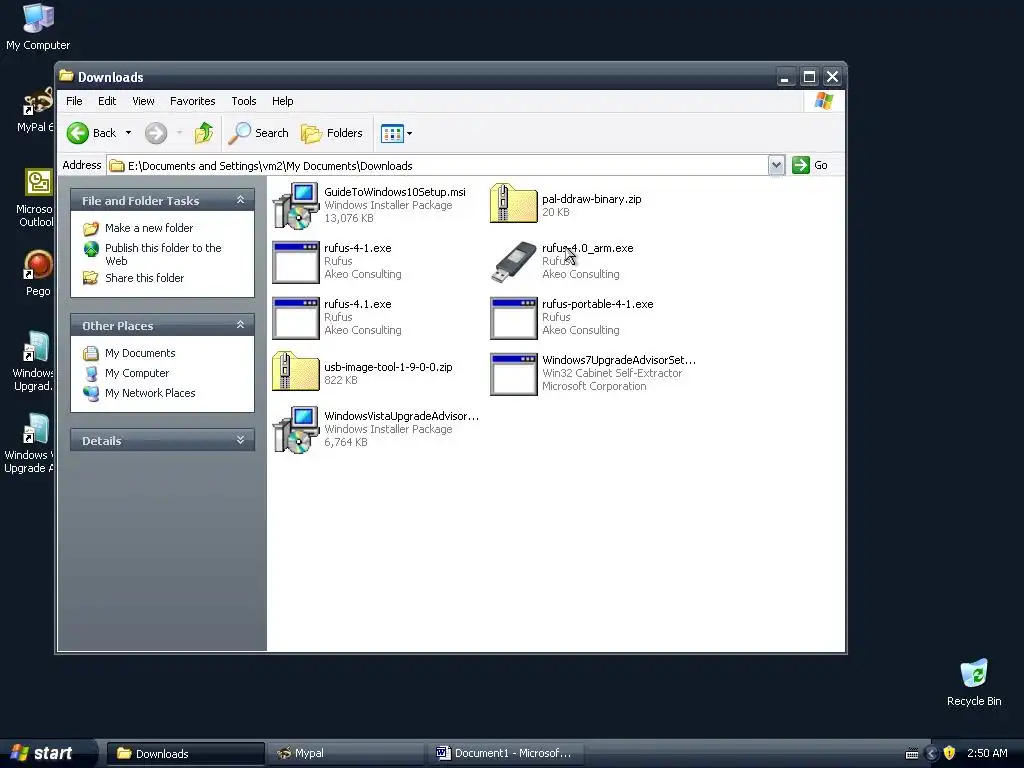
Task: Click the Forward arrow icon
Action: [x=155, y=133]
